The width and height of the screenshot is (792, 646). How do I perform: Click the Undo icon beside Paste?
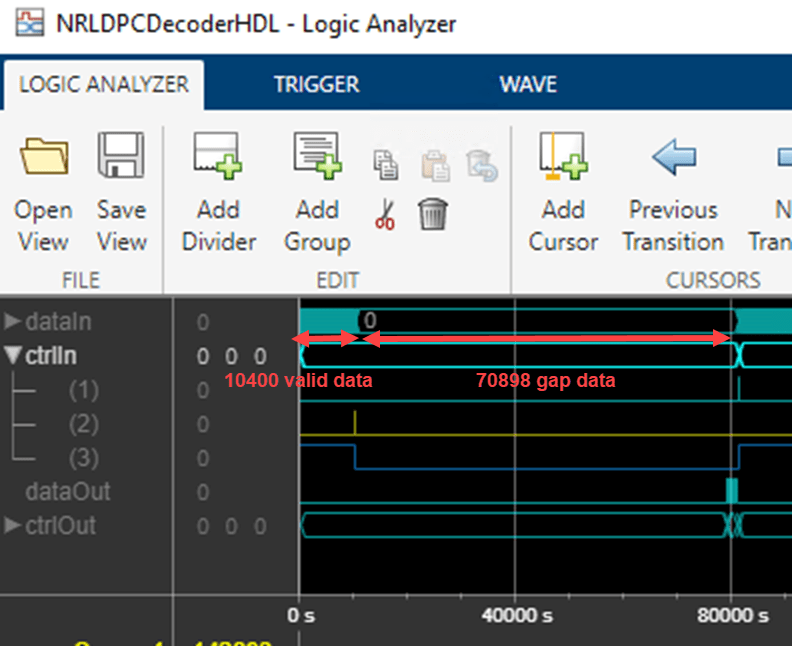482,165
